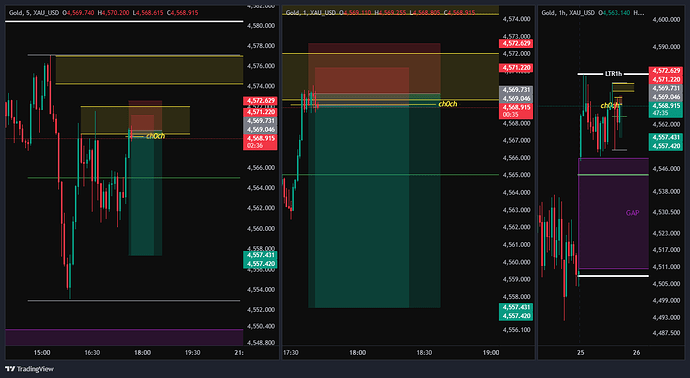This screenshot has width=690, height=378.
Task: Click the 4,571.220 price tag on 5-minute chart
Action: click(260, 112)
